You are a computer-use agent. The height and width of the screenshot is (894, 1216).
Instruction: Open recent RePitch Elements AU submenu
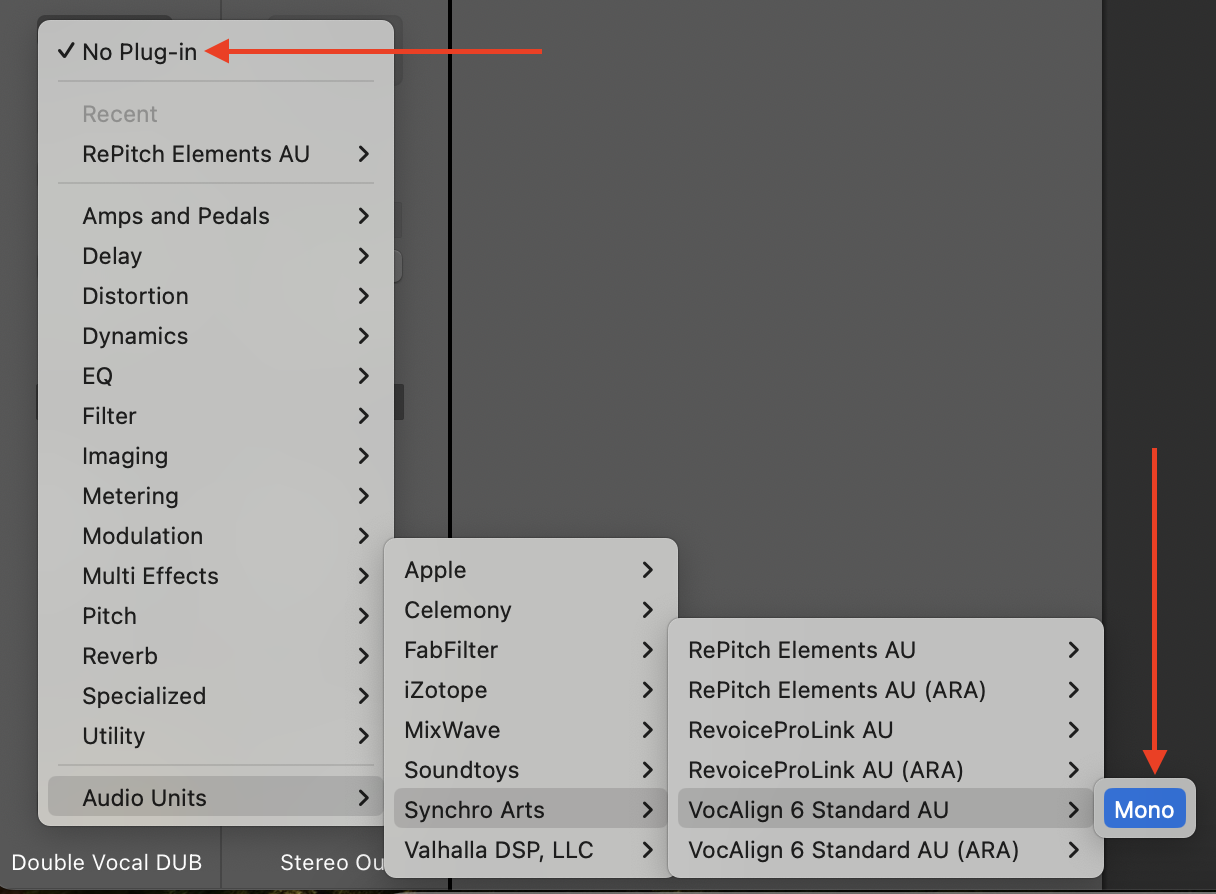click(196, 154)
